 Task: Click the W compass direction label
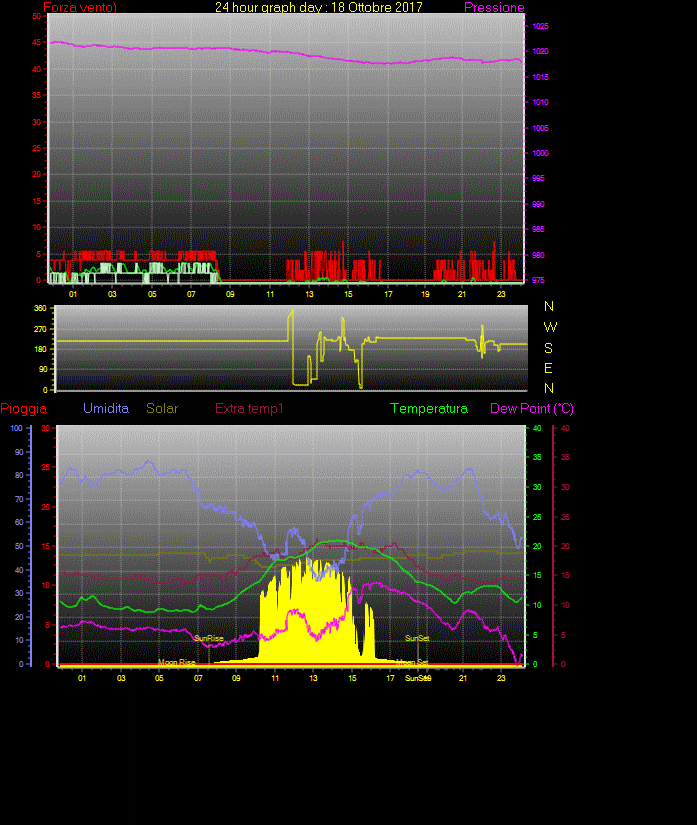(x=550, y=327)
